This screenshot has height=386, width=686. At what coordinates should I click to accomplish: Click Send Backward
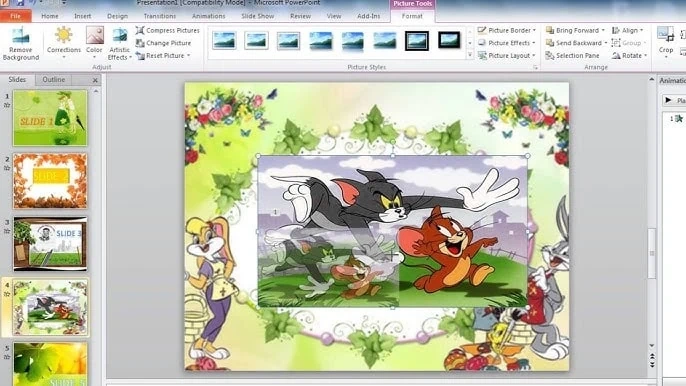click(x=574, y=43)
